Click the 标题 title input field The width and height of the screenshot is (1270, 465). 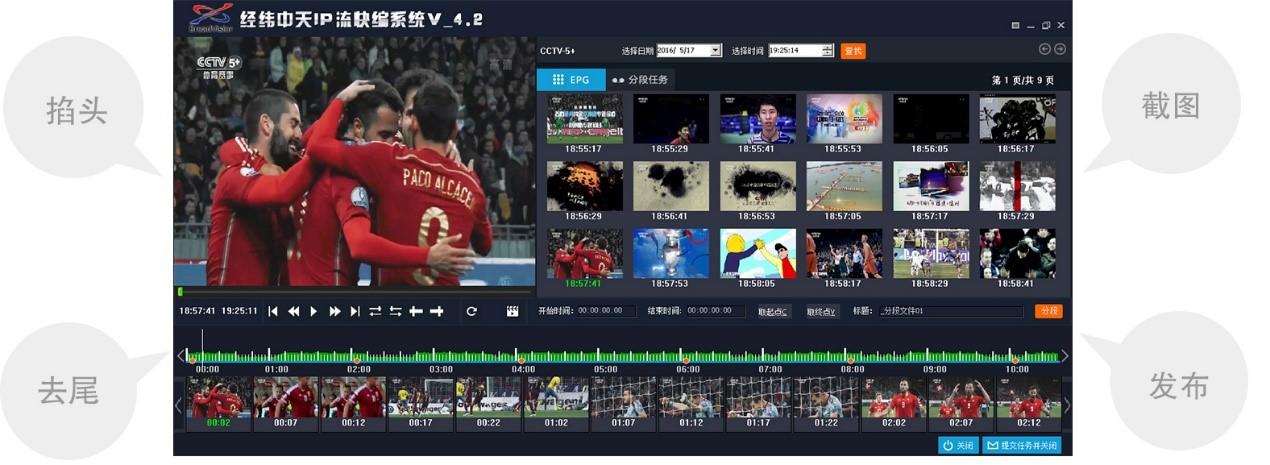pos(950,311)
